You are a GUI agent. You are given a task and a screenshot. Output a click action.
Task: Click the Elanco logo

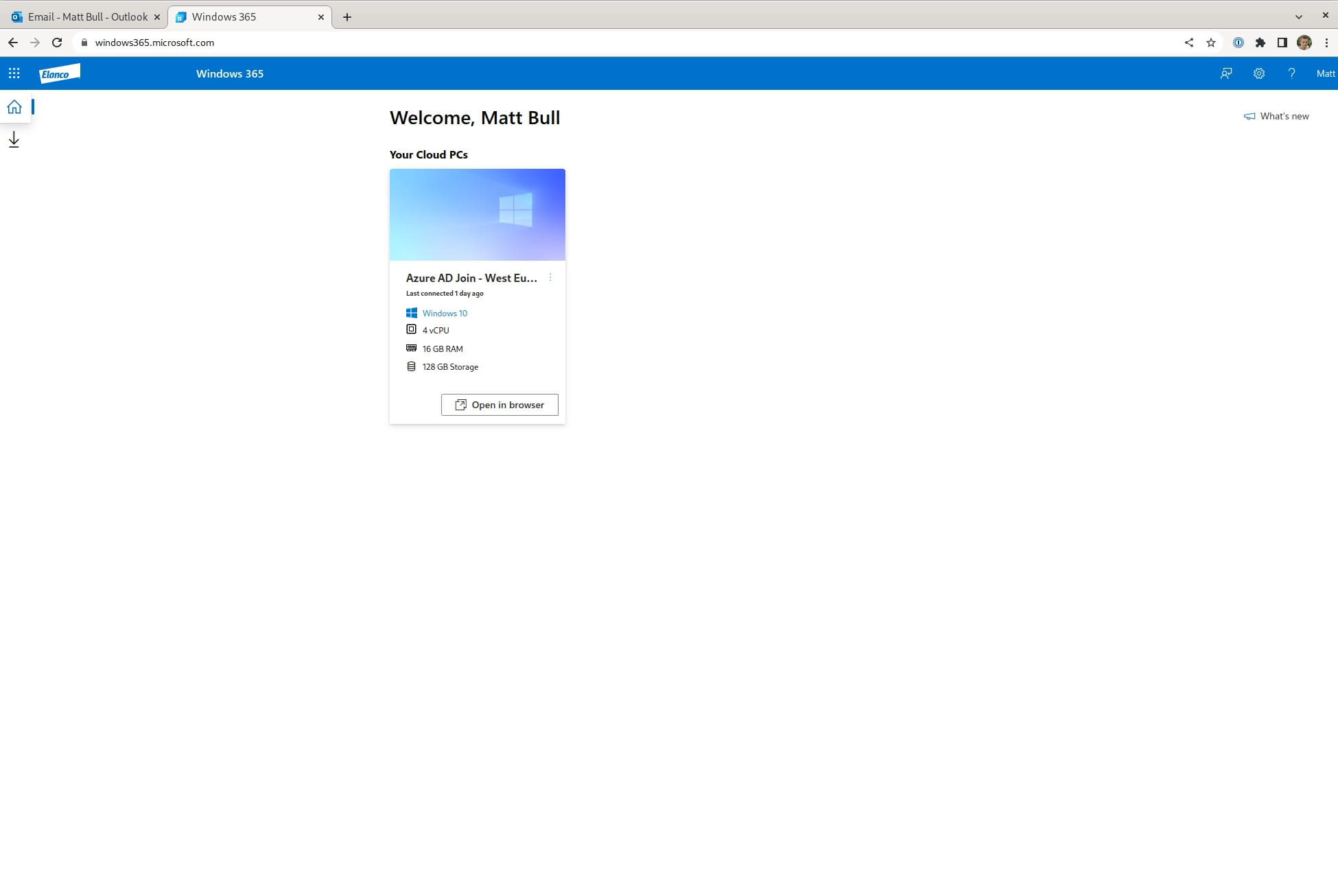click(59, 73)
